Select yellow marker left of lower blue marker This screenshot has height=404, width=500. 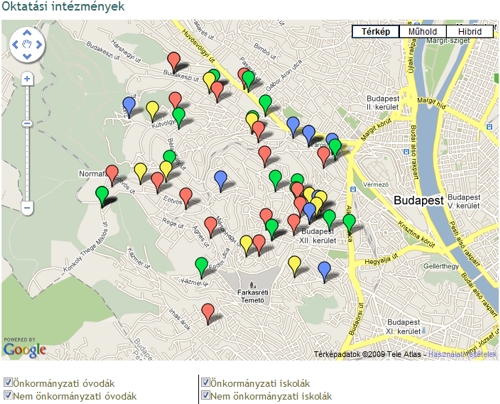294,264
